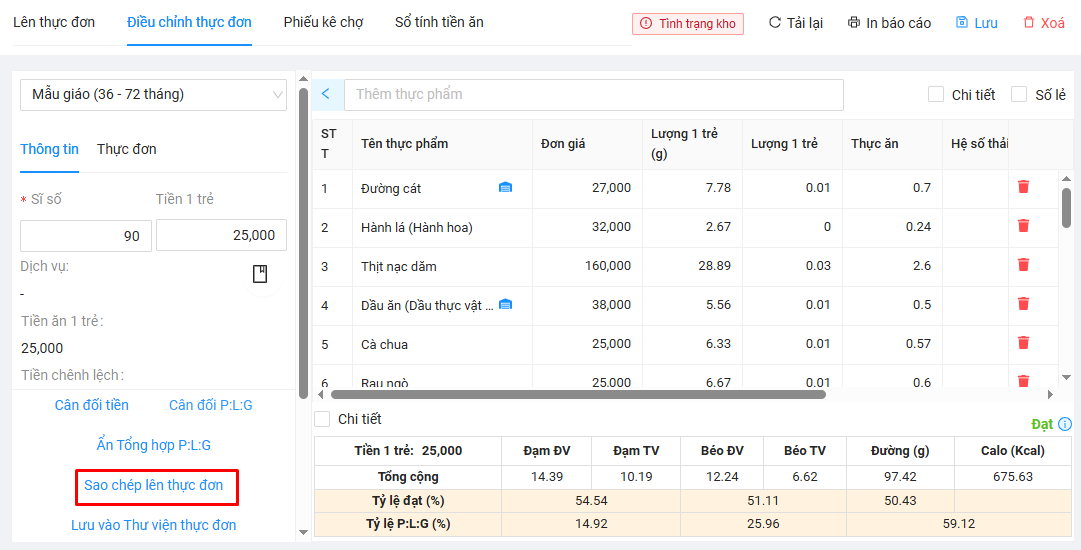Remove Cà chua using its trash icon
The height and width of the screenshot is (550, 1081).
coord(1023,343)
